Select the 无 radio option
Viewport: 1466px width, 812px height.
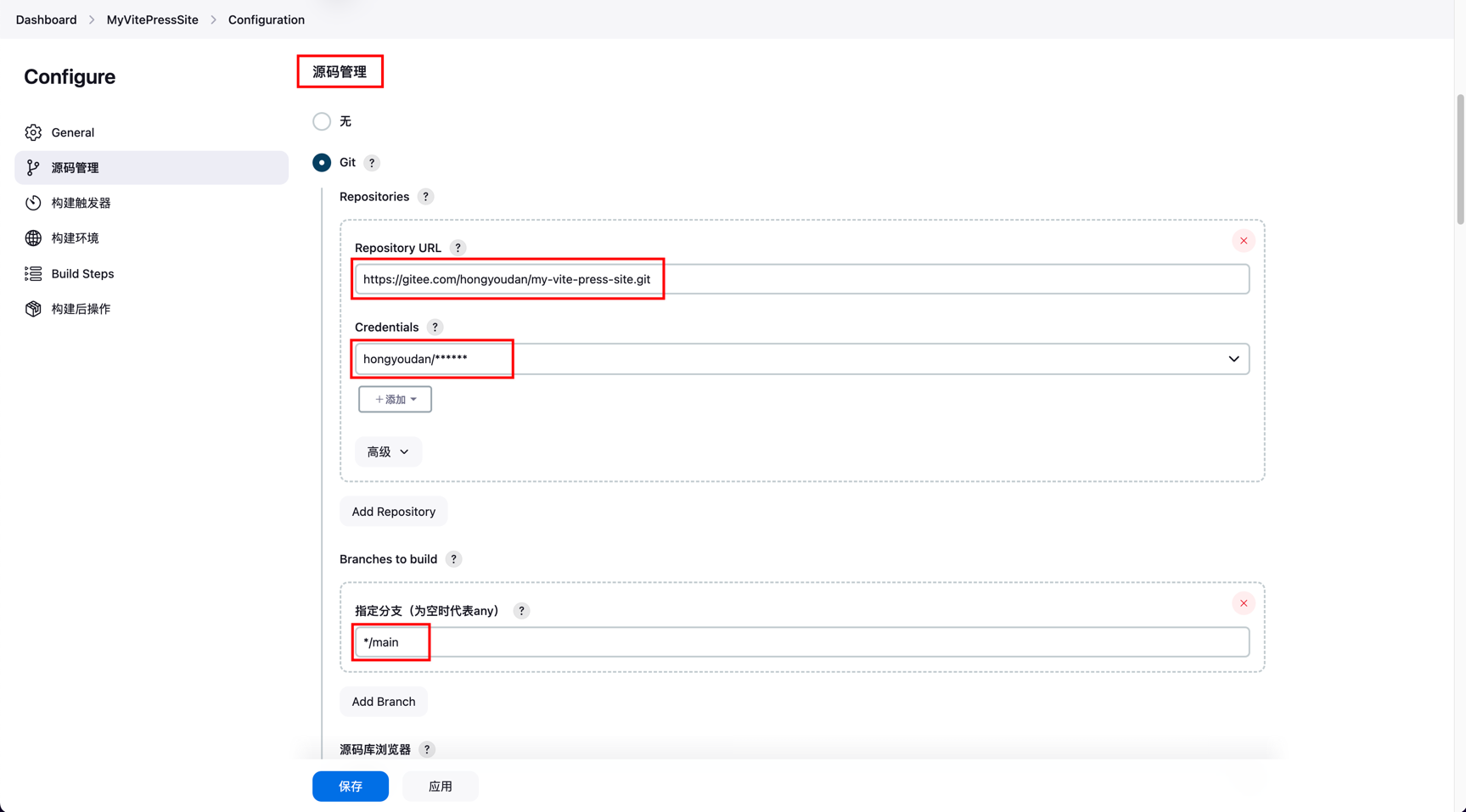click(x=322, y=121)
